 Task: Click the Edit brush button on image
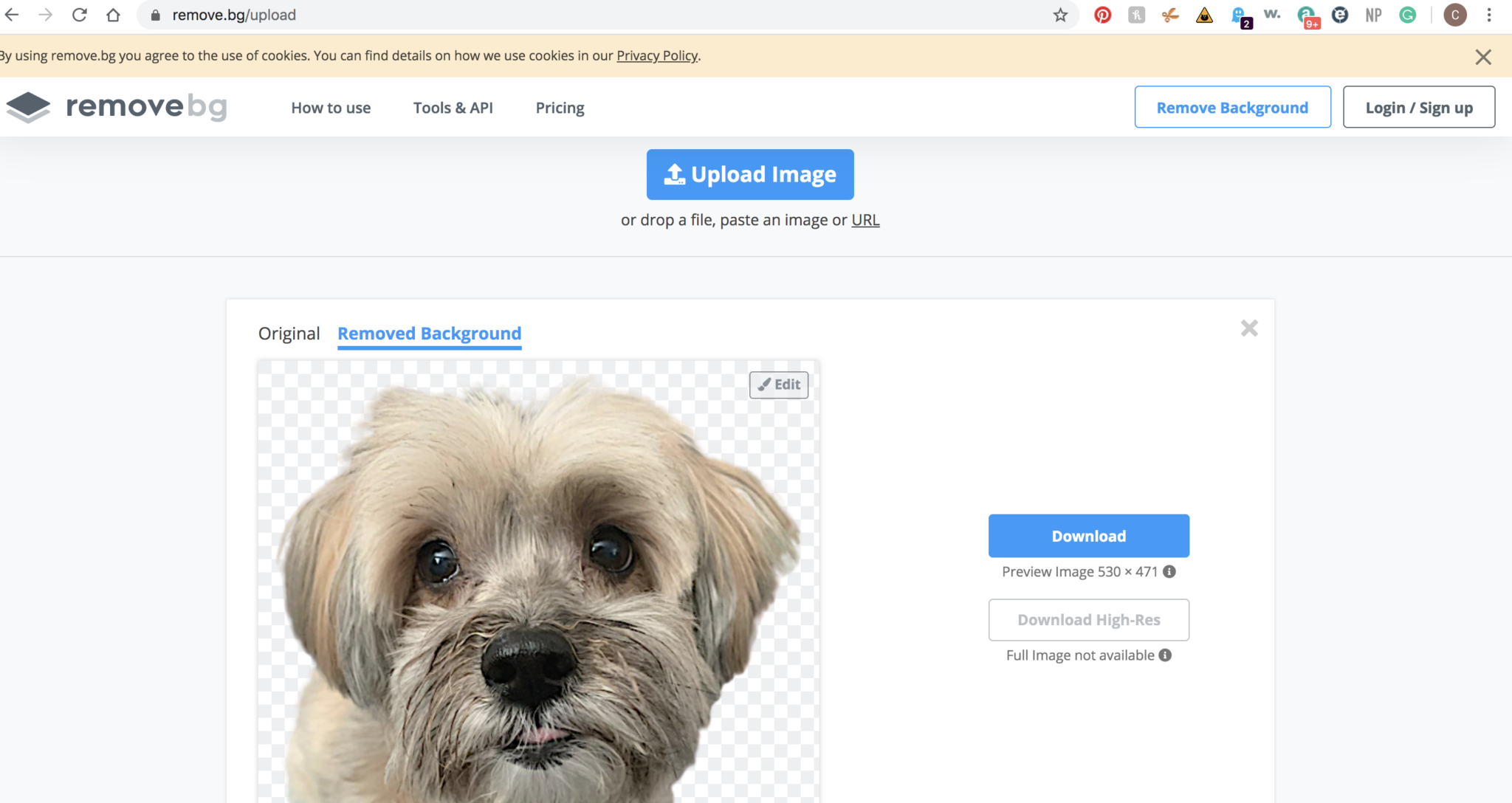tap(779, 385)
